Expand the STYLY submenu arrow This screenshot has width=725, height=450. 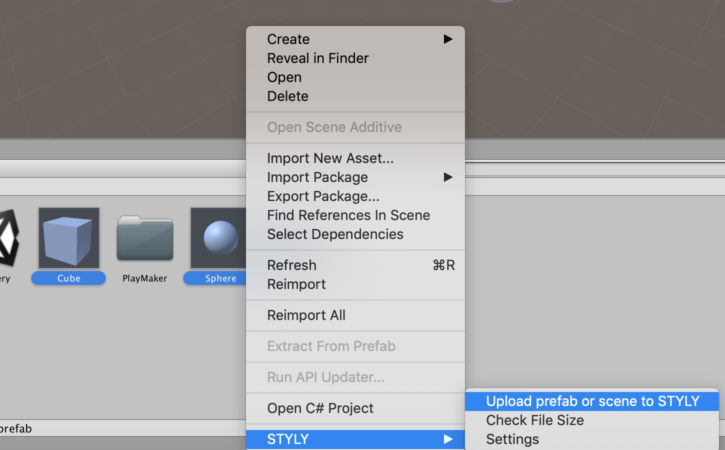(x=448, y=439)
